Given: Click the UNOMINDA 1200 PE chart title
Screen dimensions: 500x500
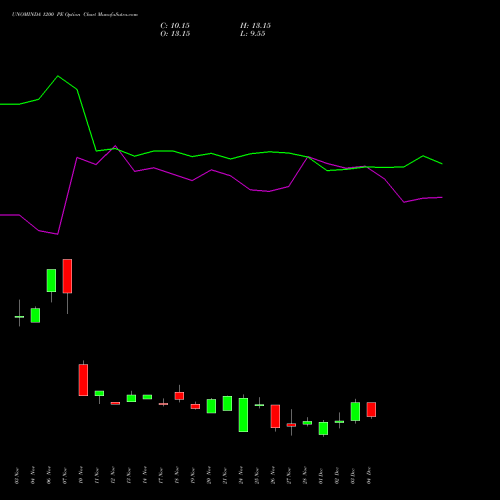Looking at the screenshot, I should [75, 15].
